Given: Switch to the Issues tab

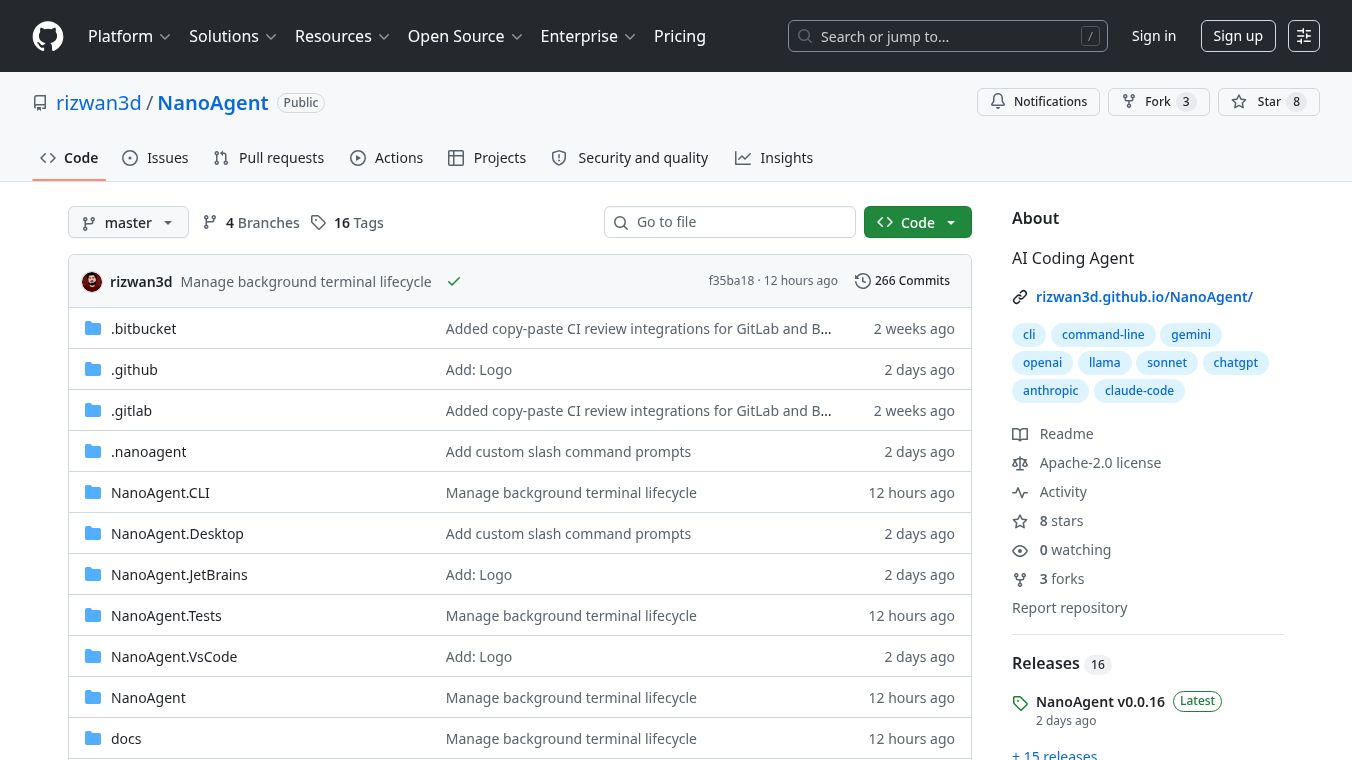Looking at the screenshot, I should pos(155,158).
